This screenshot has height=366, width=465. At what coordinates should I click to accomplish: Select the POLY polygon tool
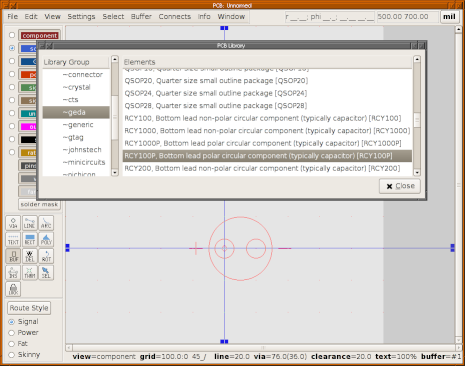pos(46,239)
